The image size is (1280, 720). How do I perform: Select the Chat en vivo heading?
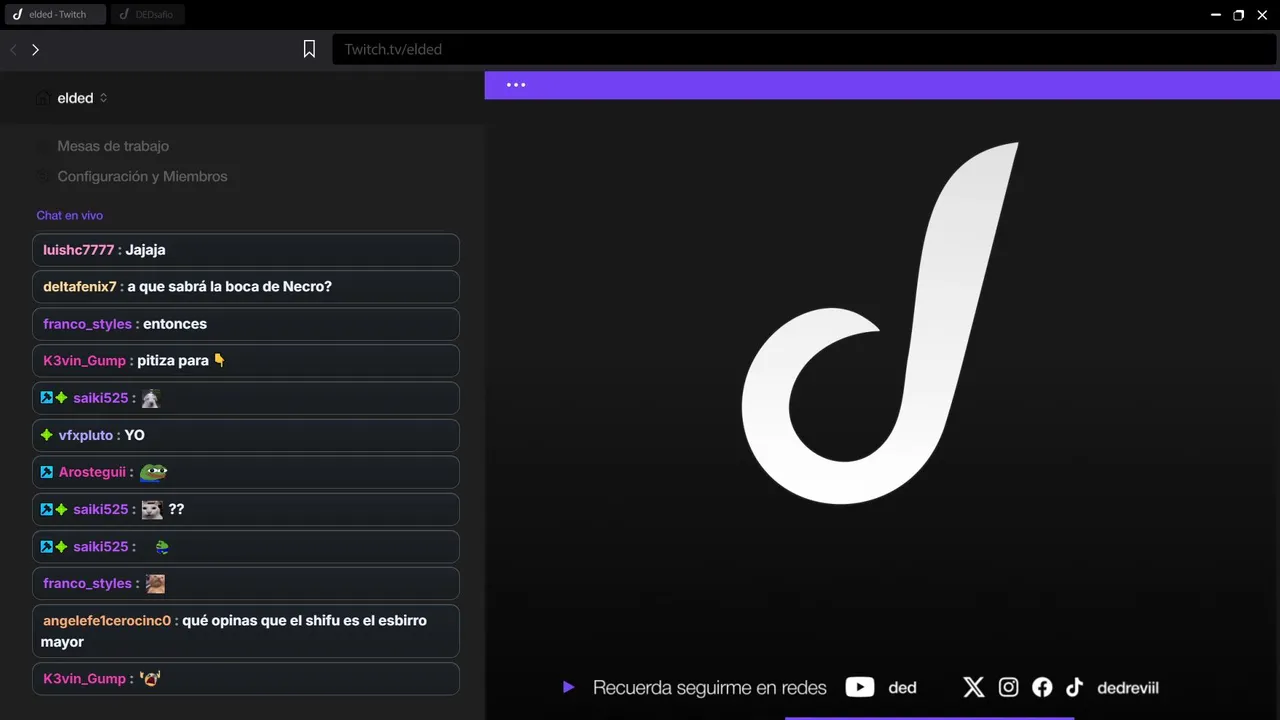pyautogui.click(x=70, y=216)
